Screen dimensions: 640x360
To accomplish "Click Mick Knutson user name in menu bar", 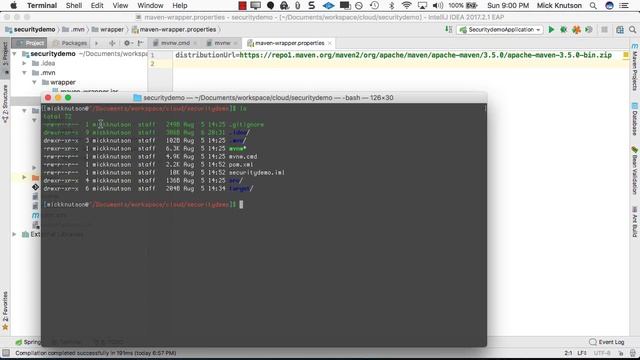I will 559,6.
